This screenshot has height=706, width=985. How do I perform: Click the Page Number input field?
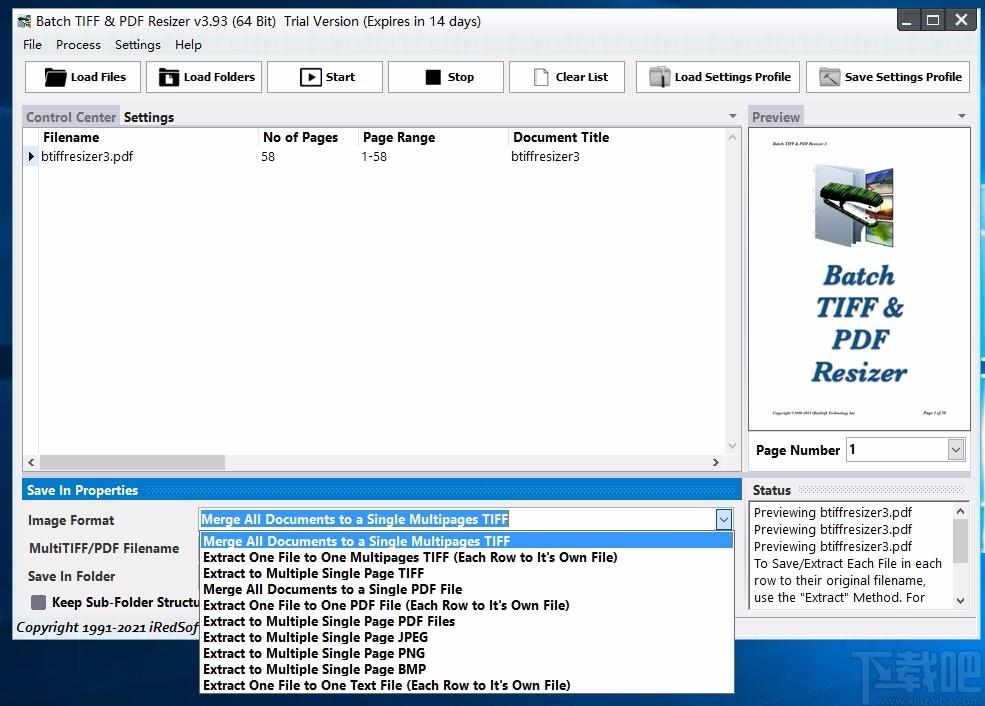coord(897,450)
